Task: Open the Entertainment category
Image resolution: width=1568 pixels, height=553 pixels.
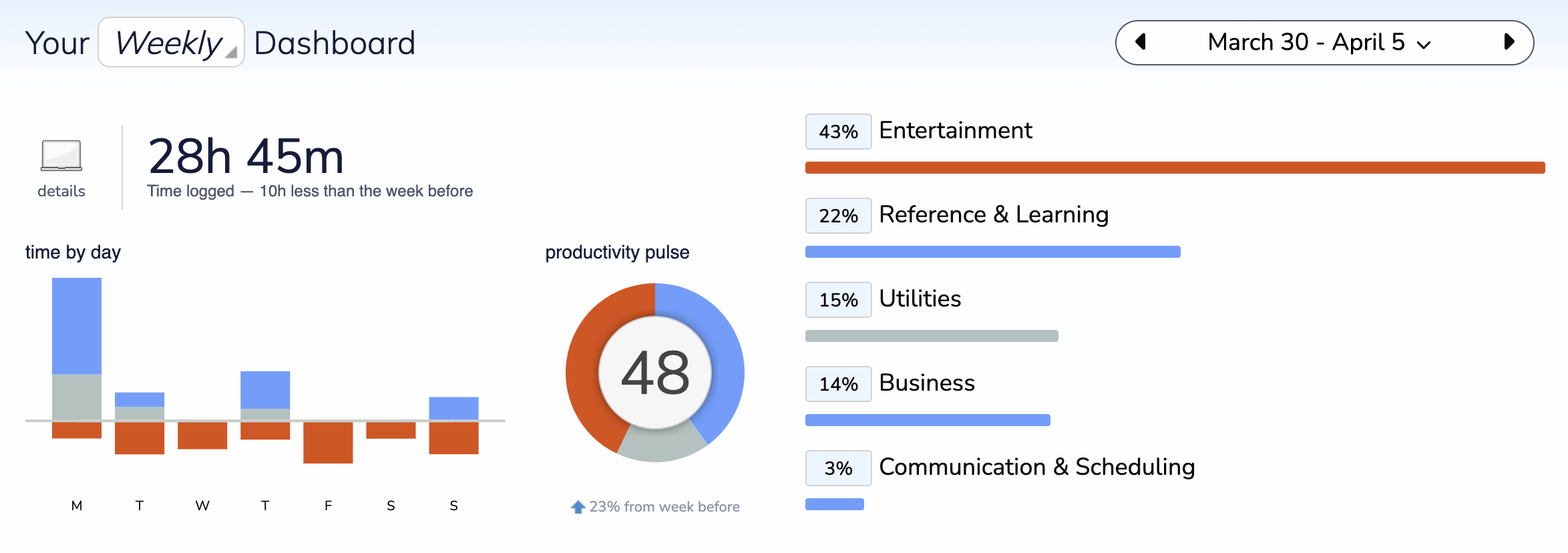Action: [x=955, y=130]
